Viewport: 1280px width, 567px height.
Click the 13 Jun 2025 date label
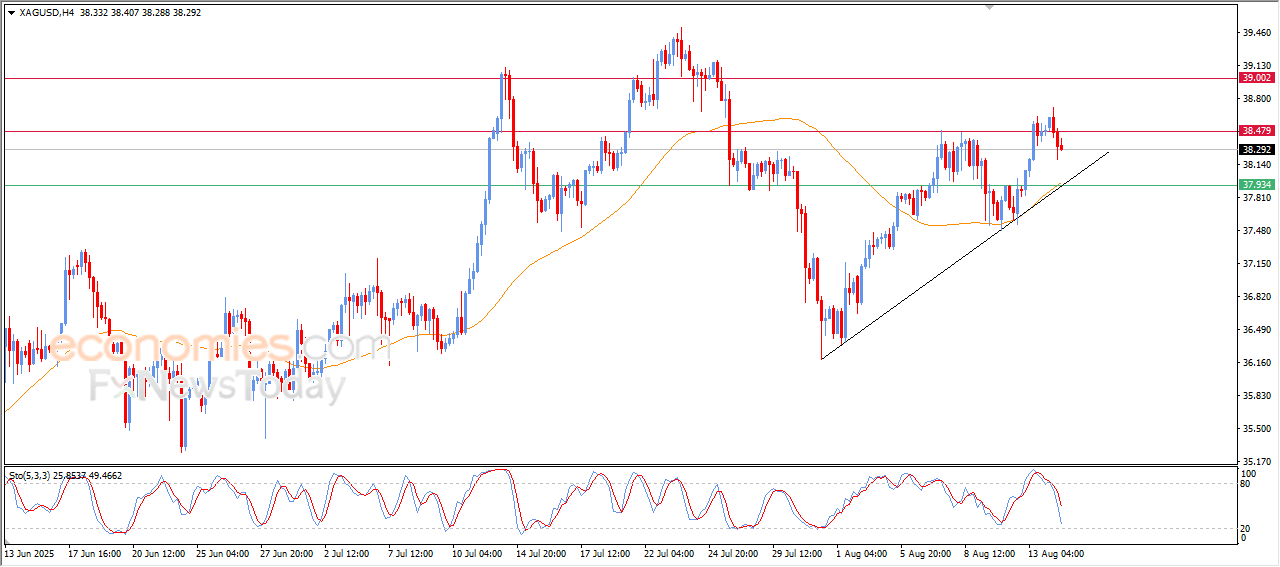point(28,553)
